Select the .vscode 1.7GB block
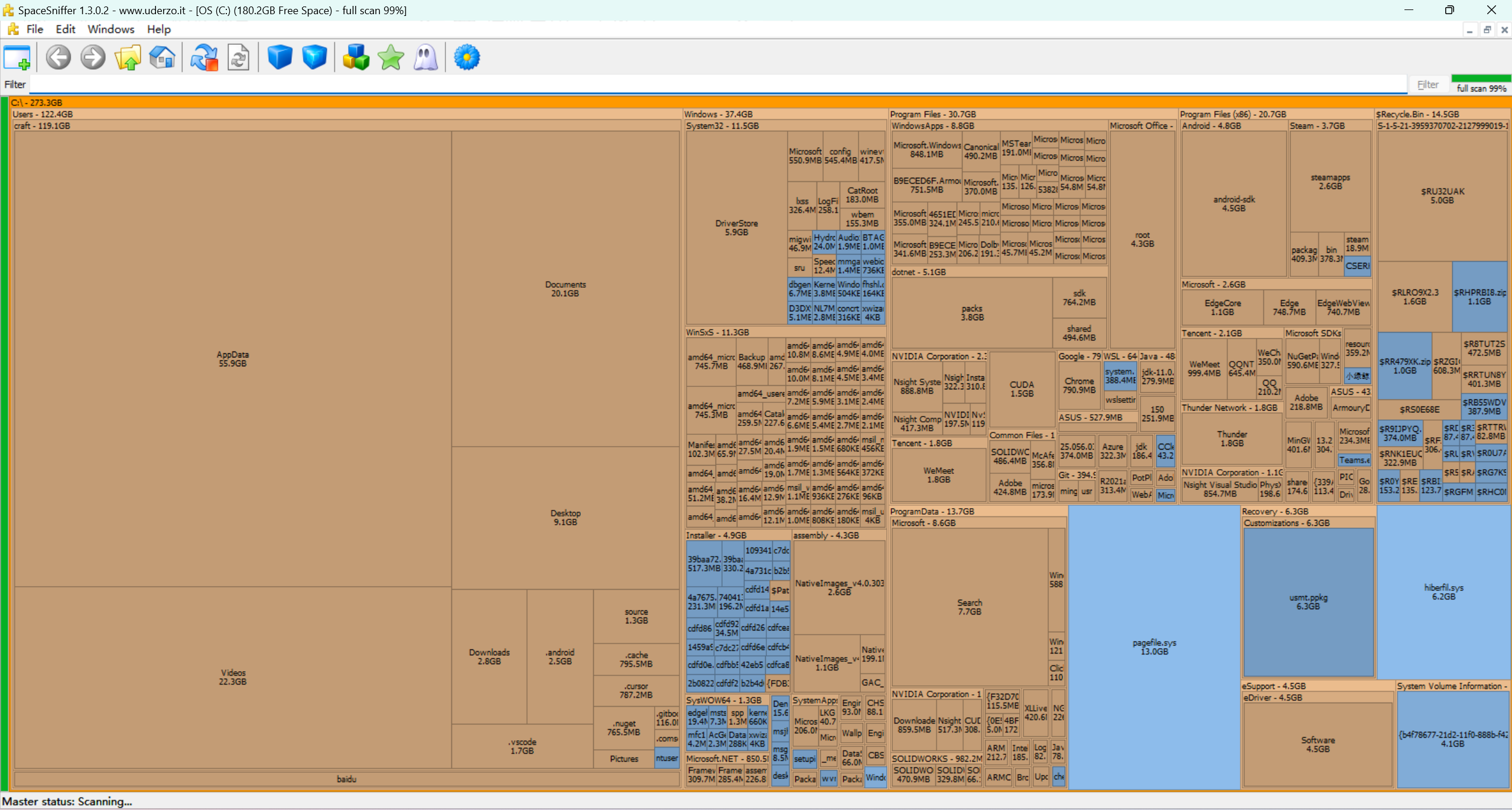Image resolution: width=1512 pixels, height=810 pixels. (x=522, y=746)
